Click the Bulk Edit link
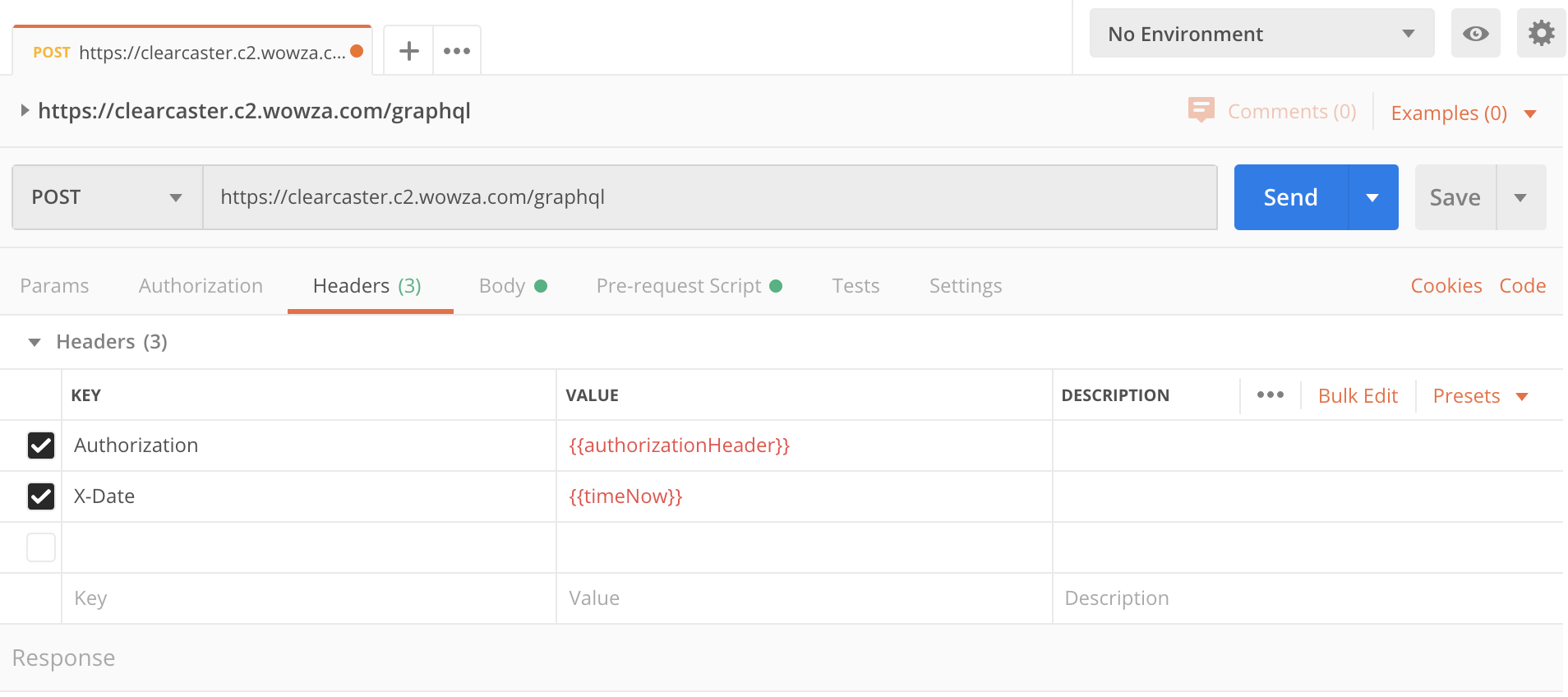Image resolution: width=1568 pixels, height=697 pixels. [1358, 395]
